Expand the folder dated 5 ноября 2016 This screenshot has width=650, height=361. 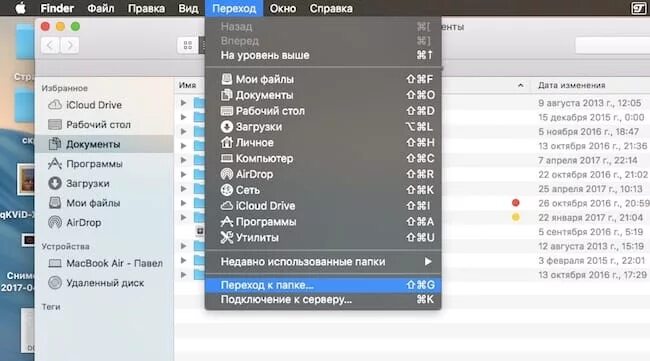184,131
